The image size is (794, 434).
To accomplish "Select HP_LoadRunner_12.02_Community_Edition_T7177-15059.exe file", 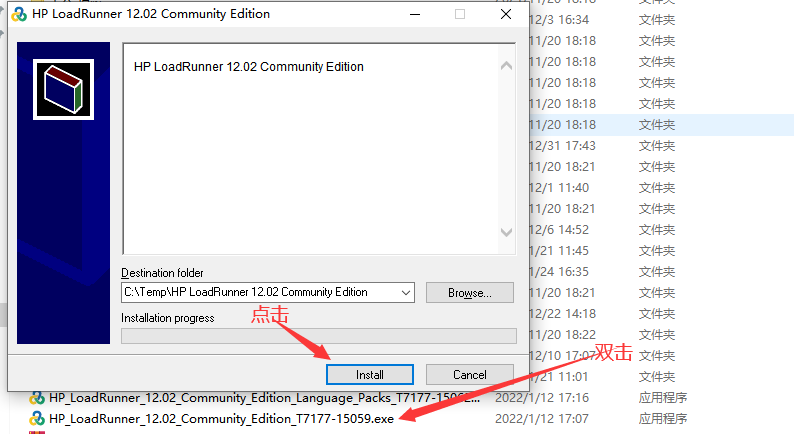I will [221, 419].
